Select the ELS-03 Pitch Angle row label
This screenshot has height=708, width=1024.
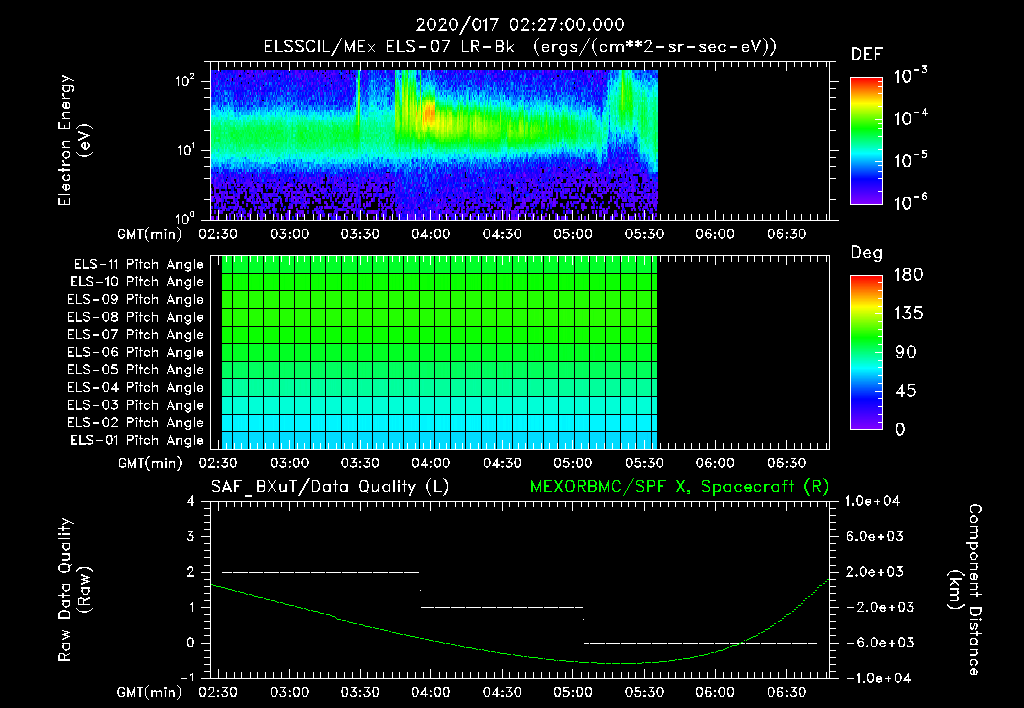[x=136, y=405]
